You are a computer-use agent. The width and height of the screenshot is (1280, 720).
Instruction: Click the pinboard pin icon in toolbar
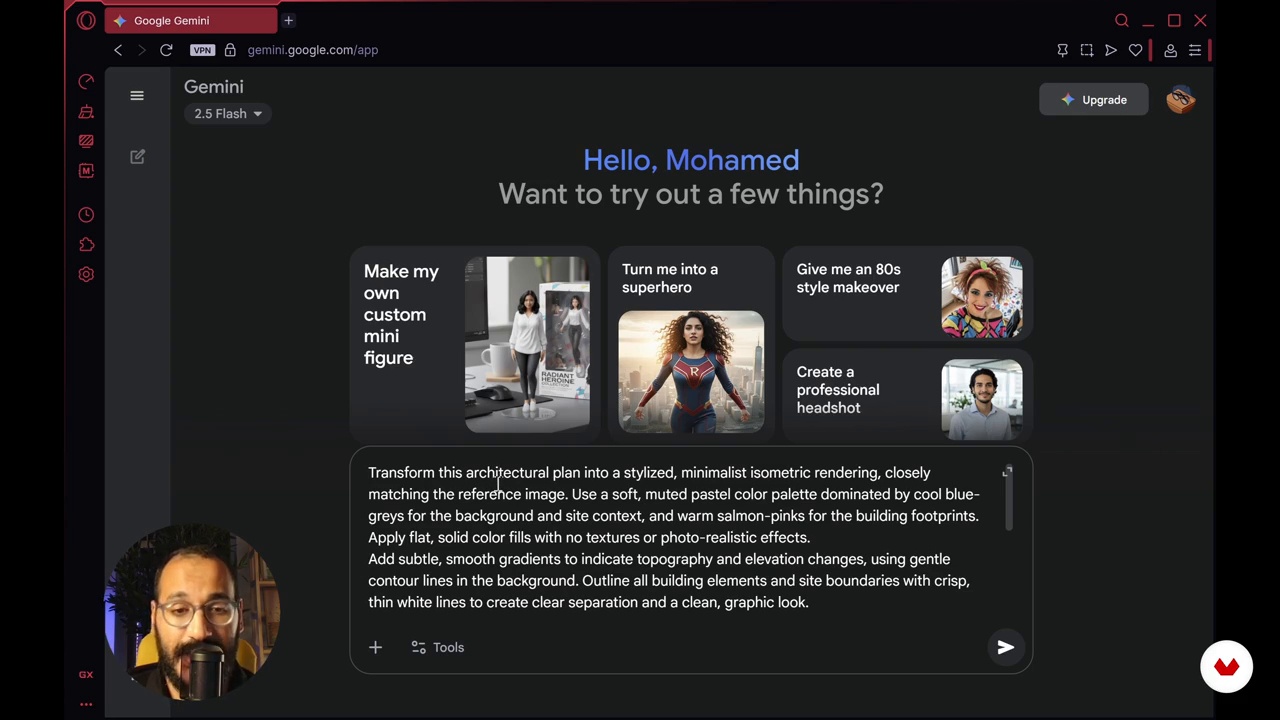(1062, 50)
